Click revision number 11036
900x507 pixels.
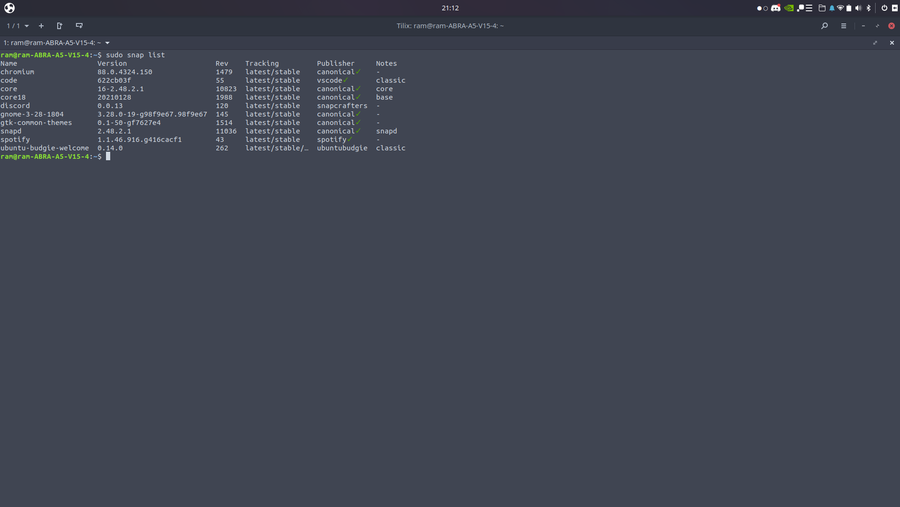[x=226, y=131]
